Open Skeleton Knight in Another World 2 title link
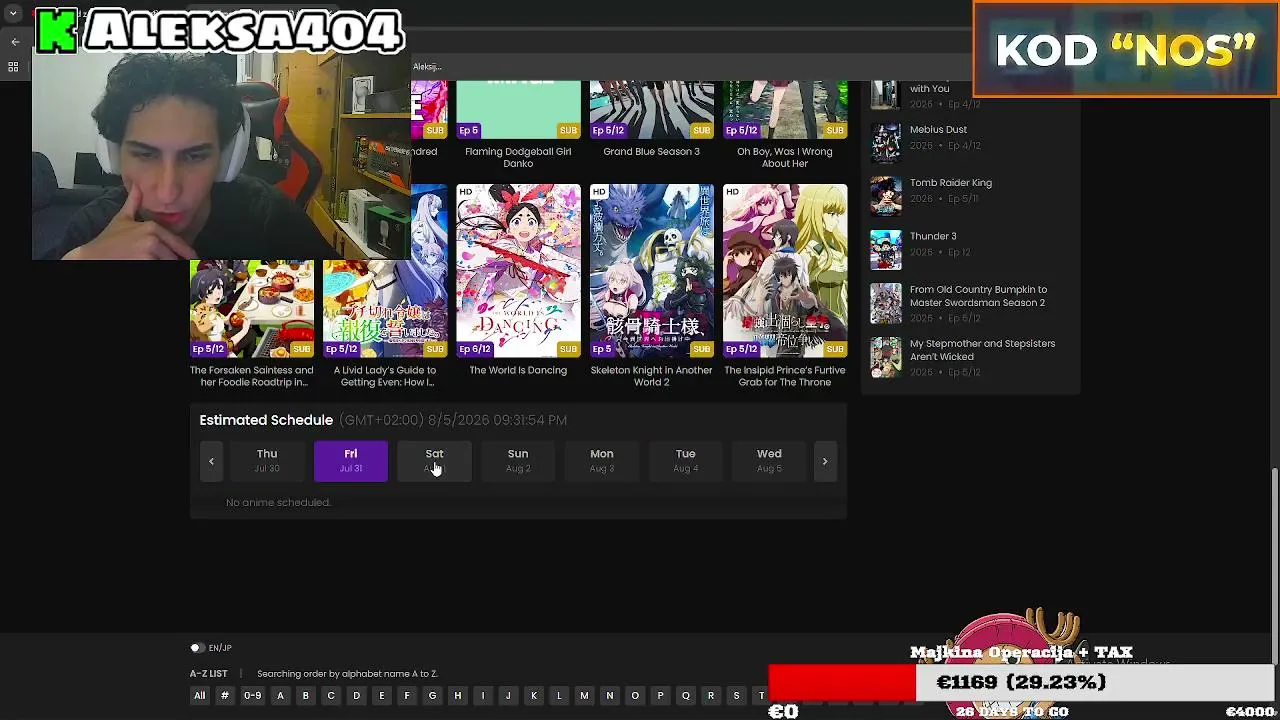This screenshot has width=1280, height=720. click(652, 376)
